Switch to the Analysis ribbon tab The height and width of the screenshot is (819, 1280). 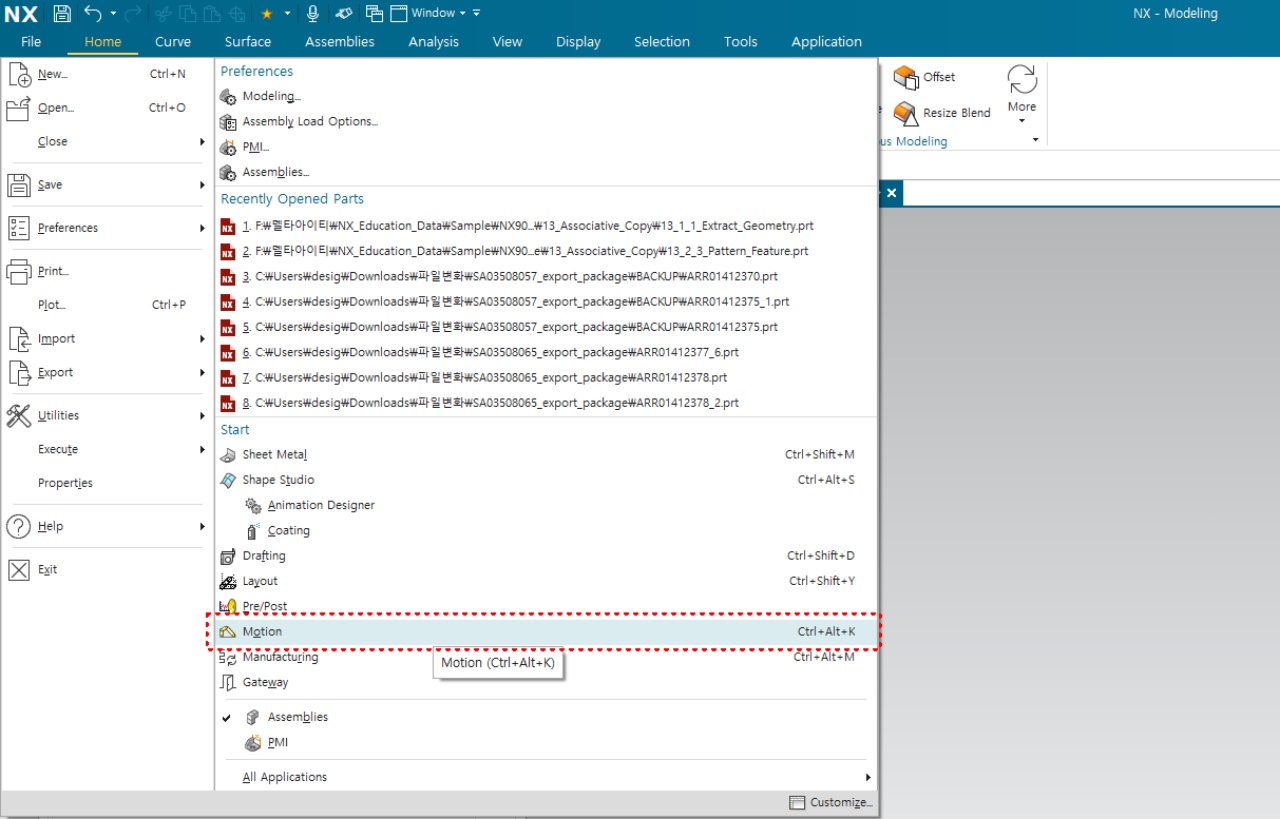433,42
